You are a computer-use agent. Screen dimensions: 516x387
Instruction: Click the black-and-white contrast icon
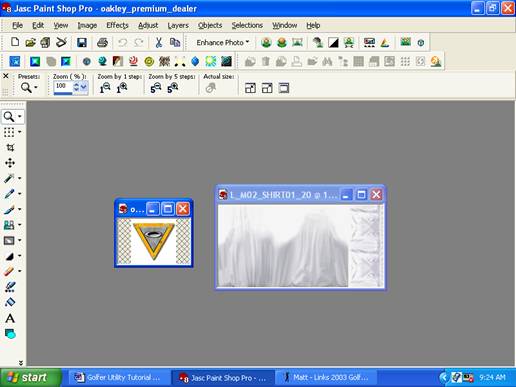333,42
